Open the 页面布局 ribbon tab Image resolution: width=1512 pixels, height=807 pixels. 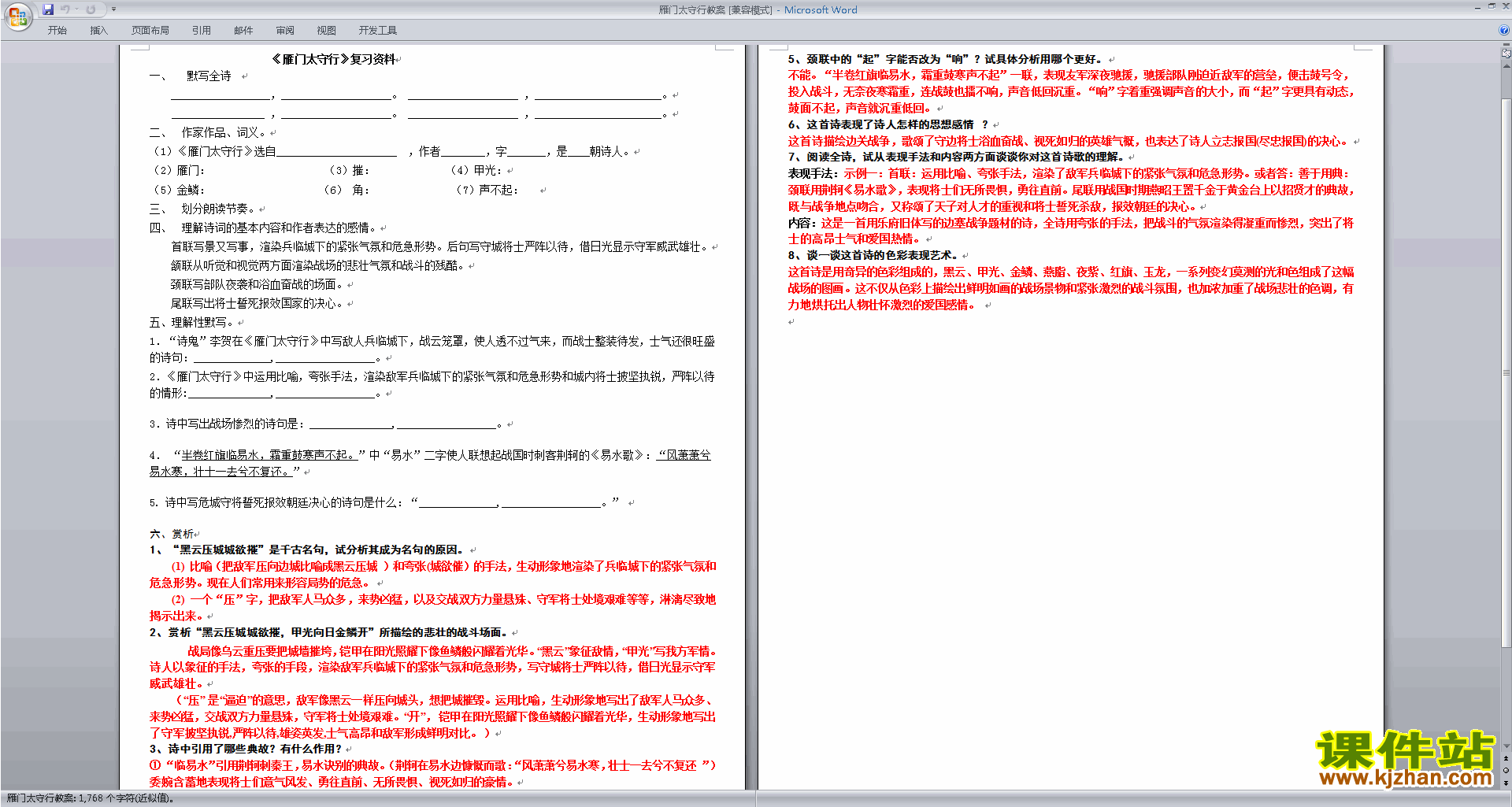(x=150, y=30)
